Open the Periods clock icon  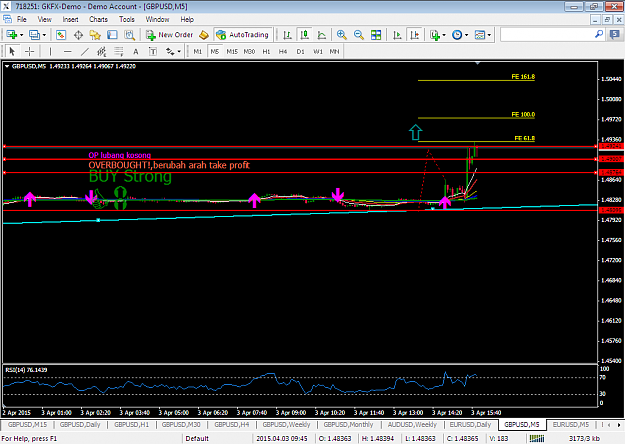(457, 35)
